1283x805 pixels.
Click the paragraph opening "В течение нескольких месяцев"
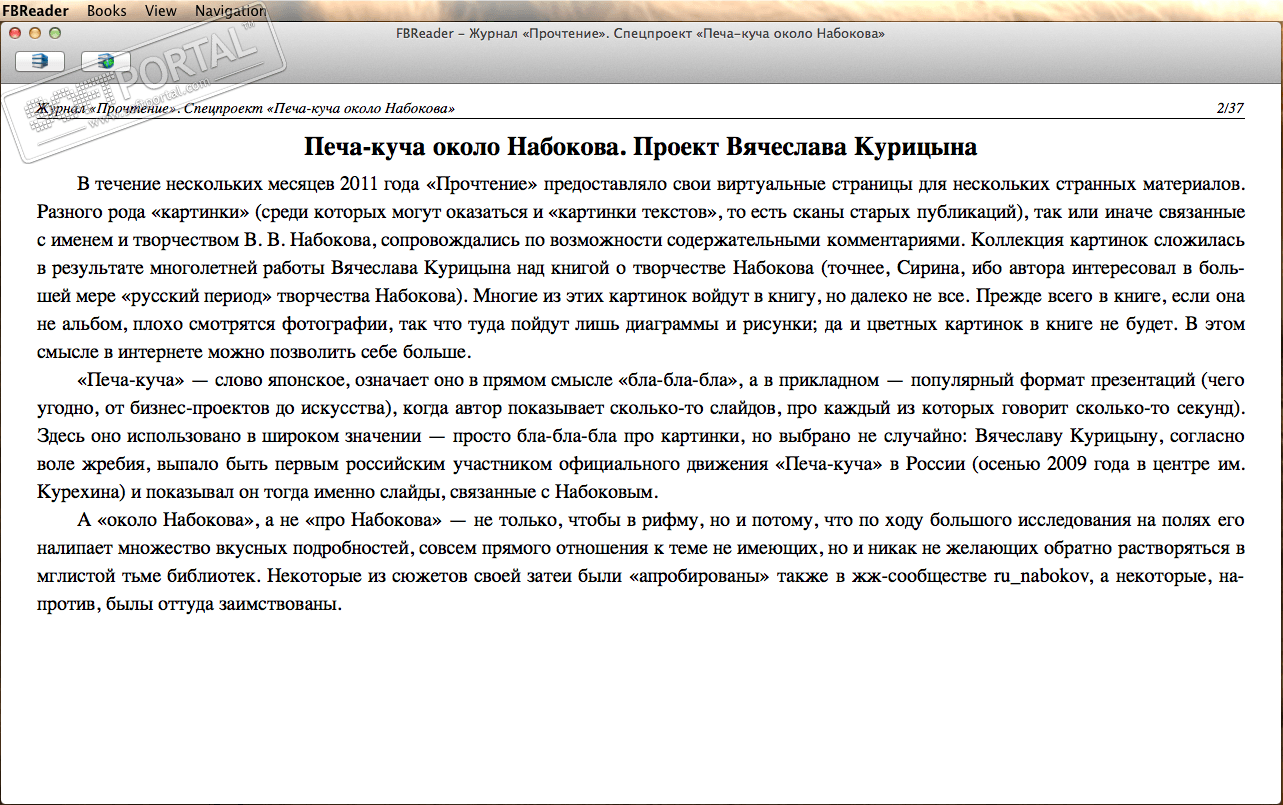click(x=641, y=269)
